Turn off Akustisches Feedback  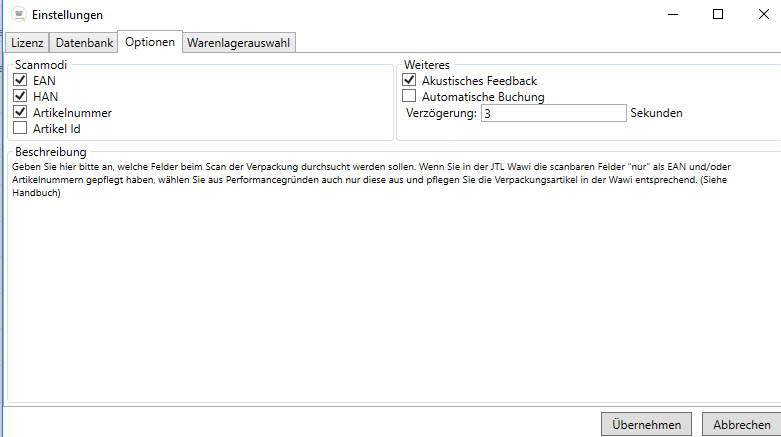409,80
